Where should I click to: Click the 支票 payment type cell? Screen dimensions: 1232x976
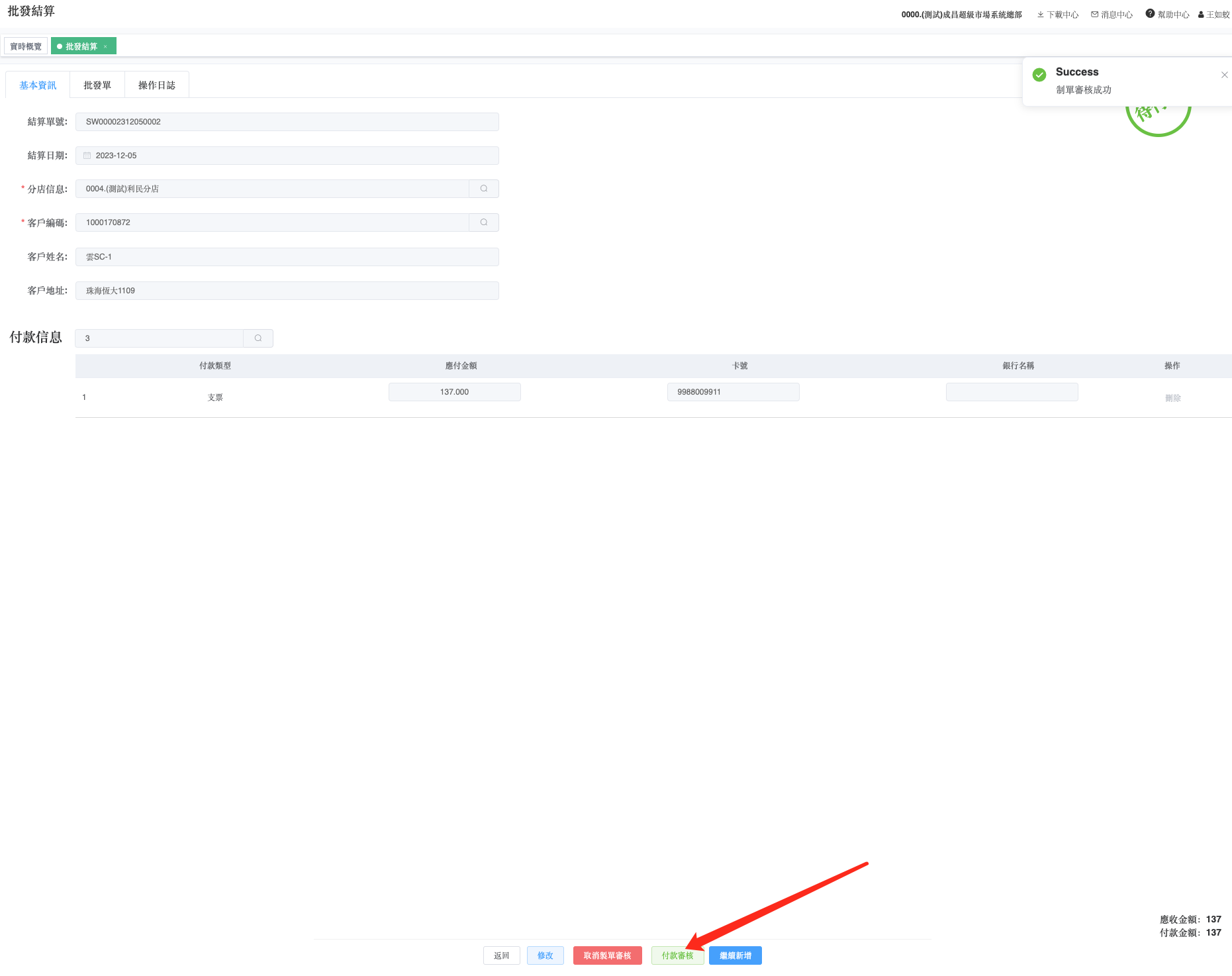[215, 397]
